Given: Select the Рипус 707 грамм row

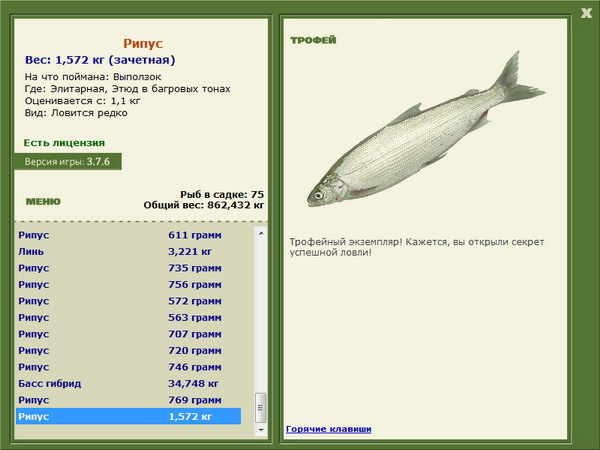Looking at the screenshot, I should point(129,334).
